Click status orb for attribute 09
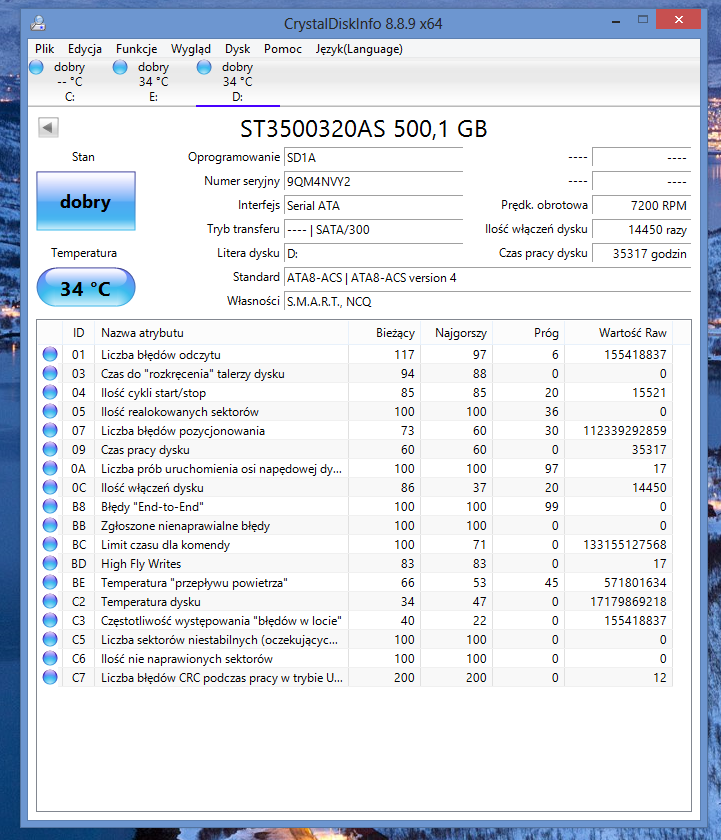This screenshot has width=721, height=840. pos(50,449)
